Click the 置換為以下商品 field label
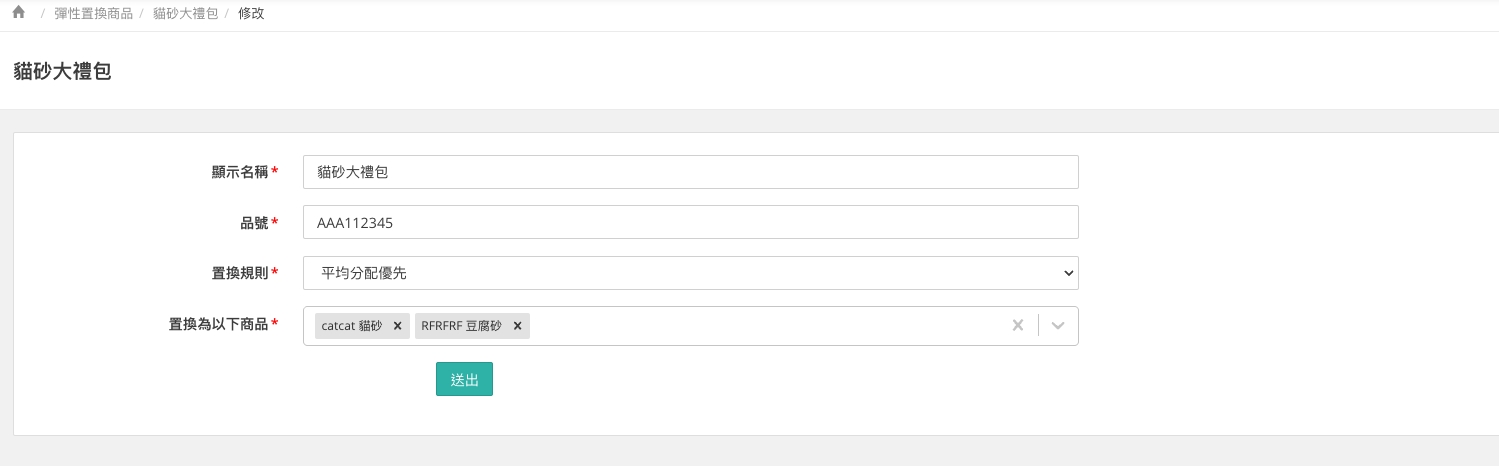The width and height of the screenshot is (1499, 466). coord(219,324)
